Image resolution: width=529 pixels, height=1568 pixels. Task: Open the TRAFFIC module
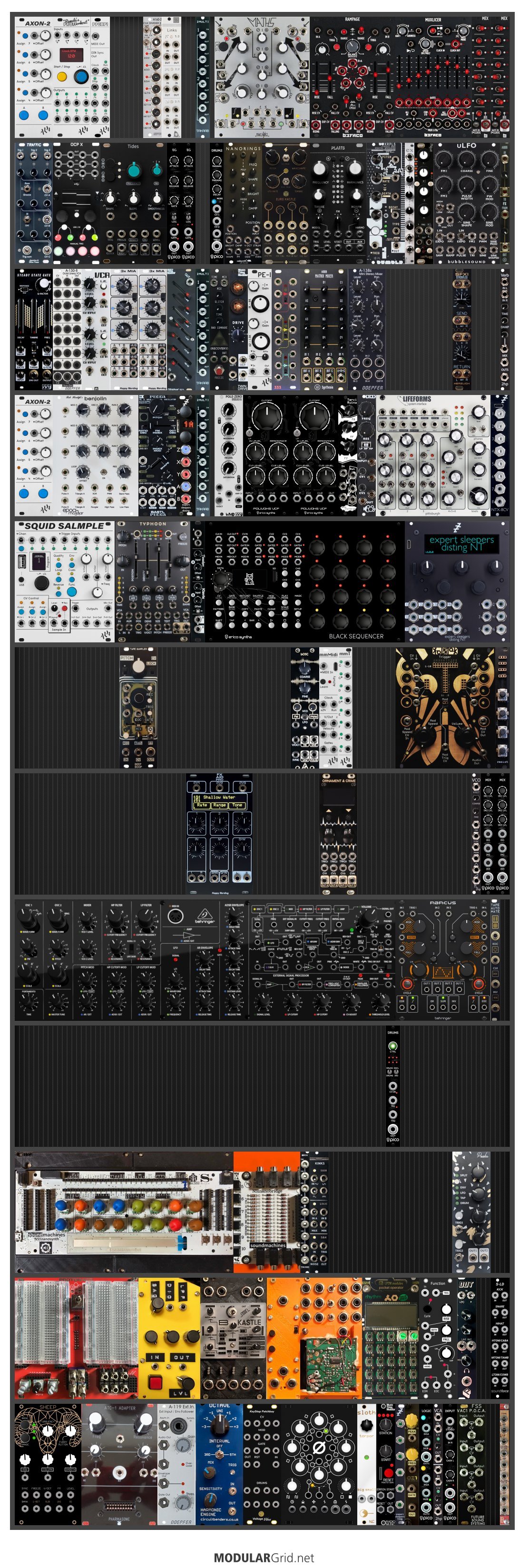pyautogui.click(x=33, y=203)
